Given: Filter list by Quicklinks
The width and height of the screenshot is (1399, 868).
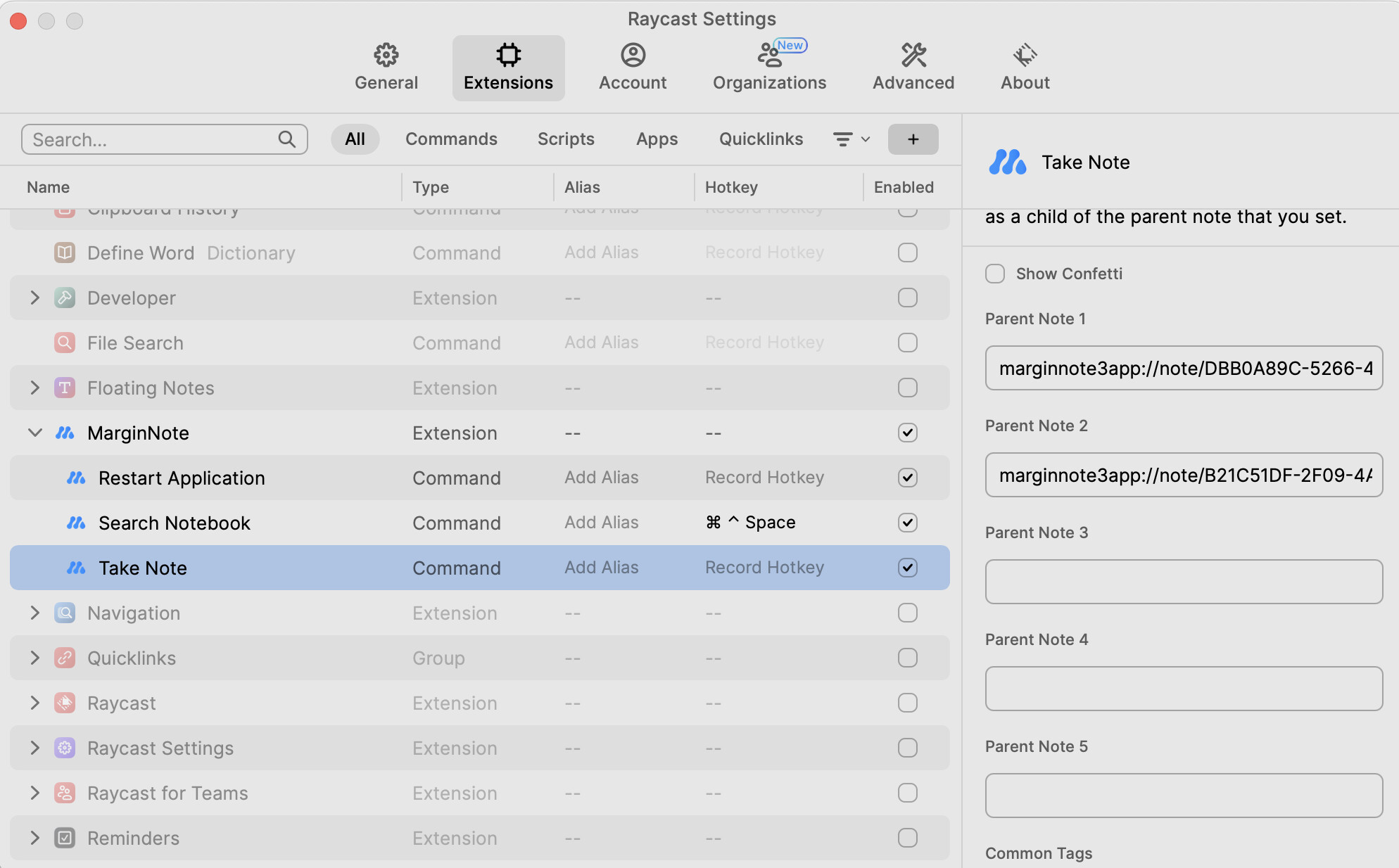Looking at the screenshot, I should [761, 139].
